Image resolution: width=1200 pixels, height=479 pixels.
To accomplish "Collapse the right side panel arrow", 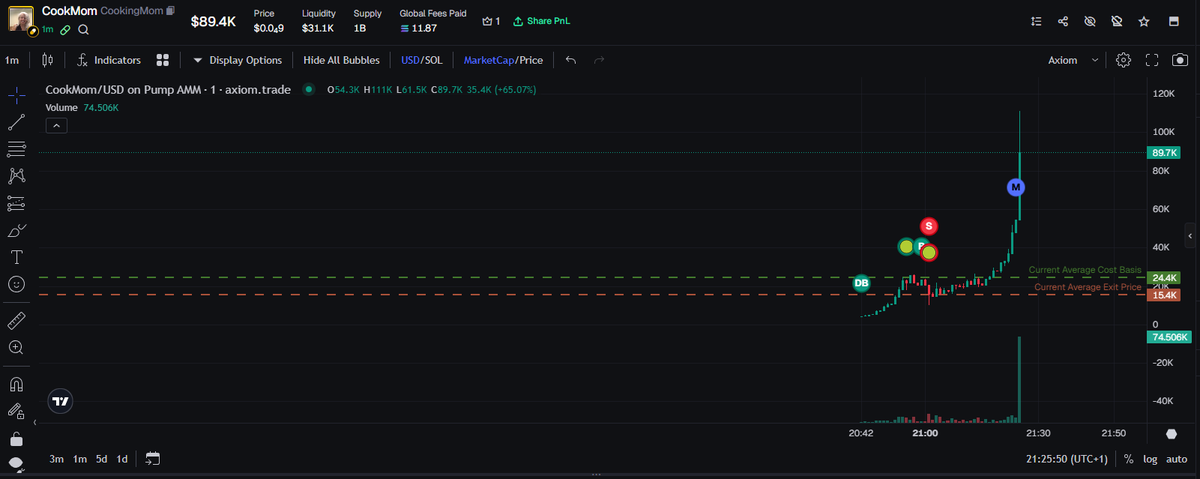I will pos(1190,235).
